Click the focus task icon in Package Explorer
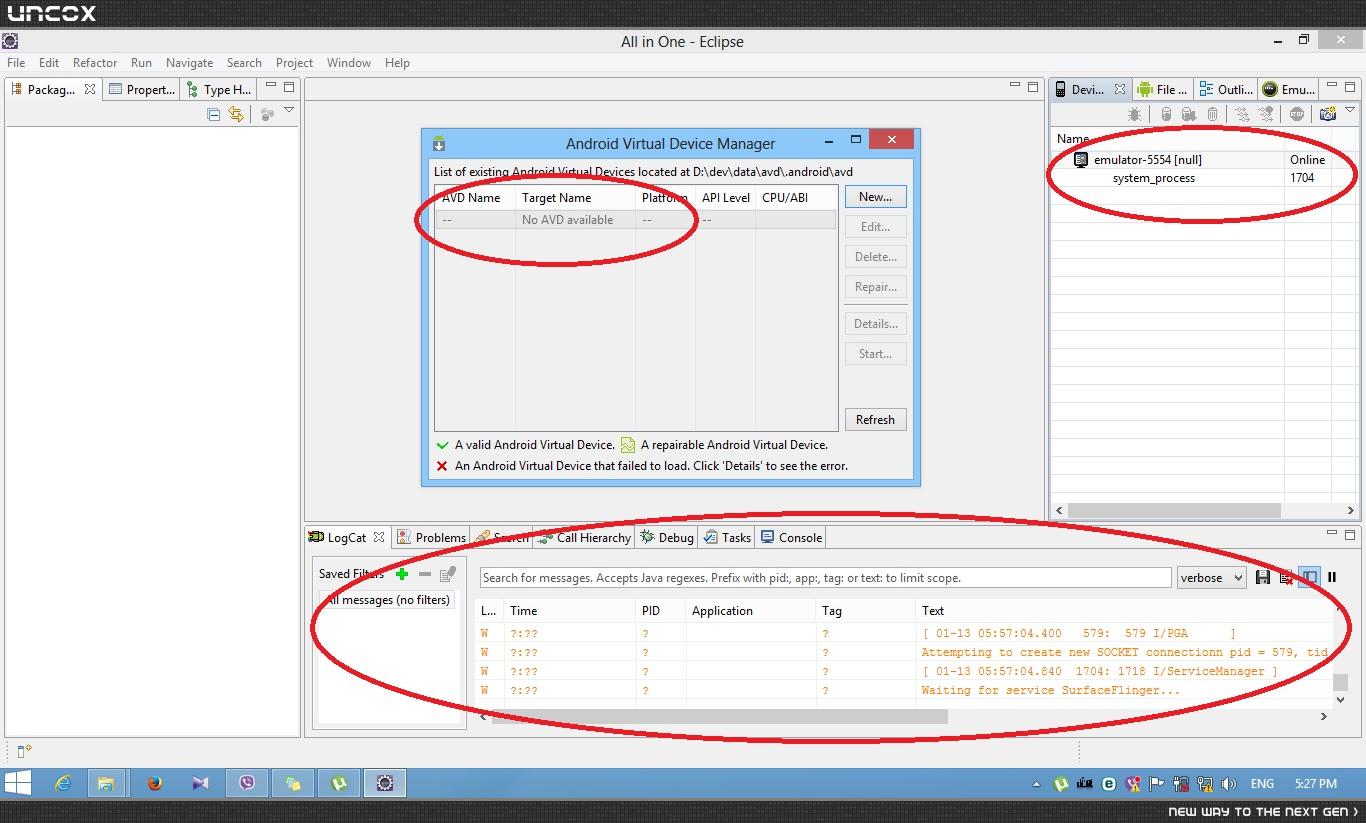Screen dimensions: 1366x823 click(x=267, y=115)
